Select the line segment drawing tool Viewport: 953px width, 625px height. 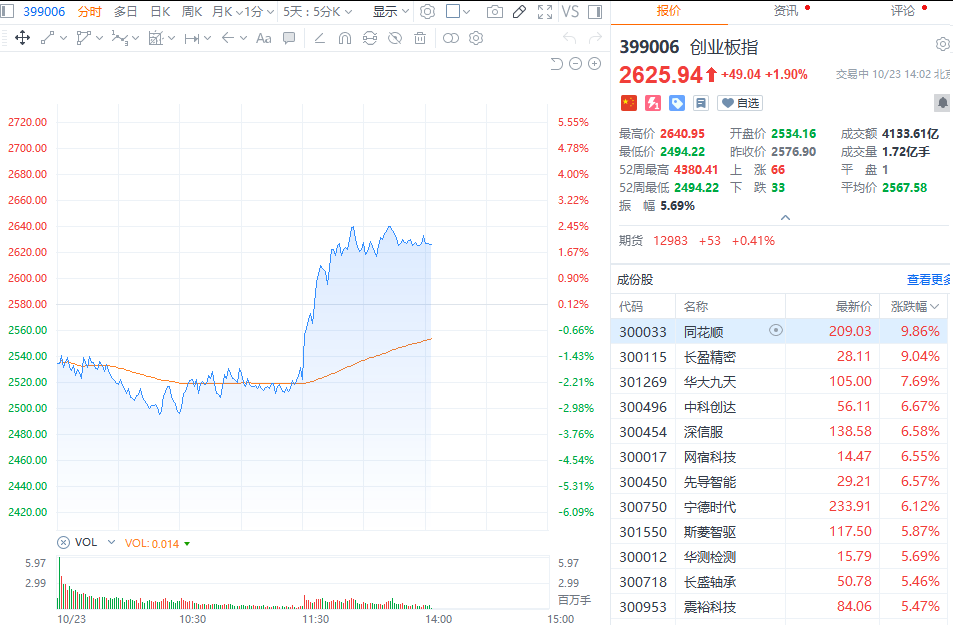coord(47,38)
